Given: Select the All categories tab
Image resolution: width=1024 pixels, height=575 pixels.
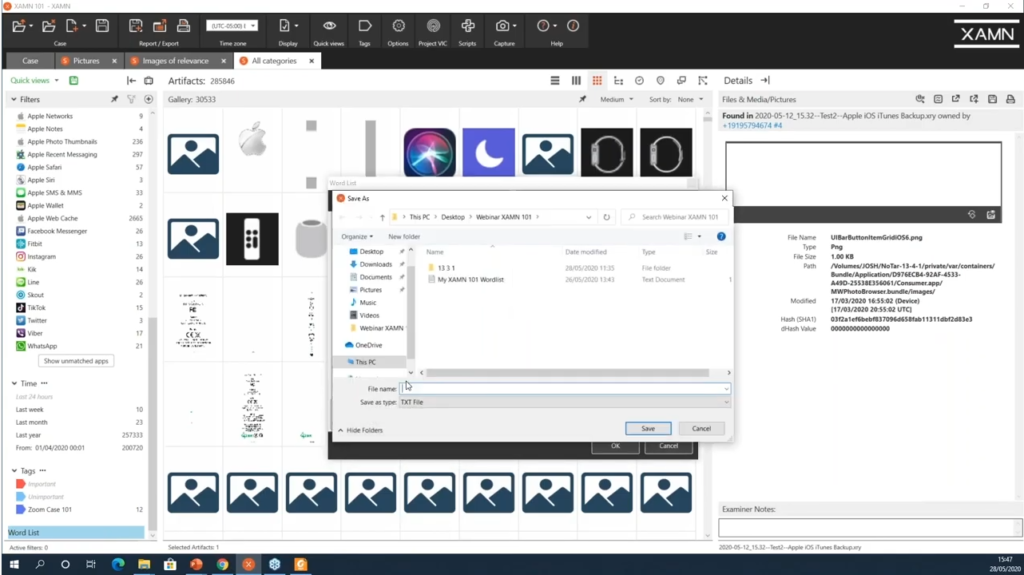Looking at the screenshot, I should (274, 61).
